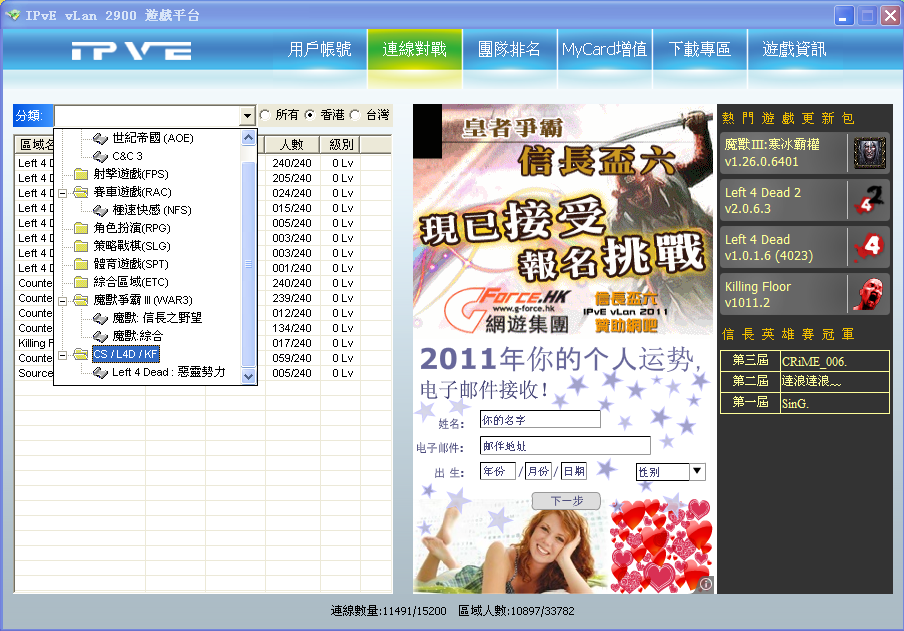Open the 團隊排名 tab
The width and height of the screenshot is (904, 631).
pos(510,50)
